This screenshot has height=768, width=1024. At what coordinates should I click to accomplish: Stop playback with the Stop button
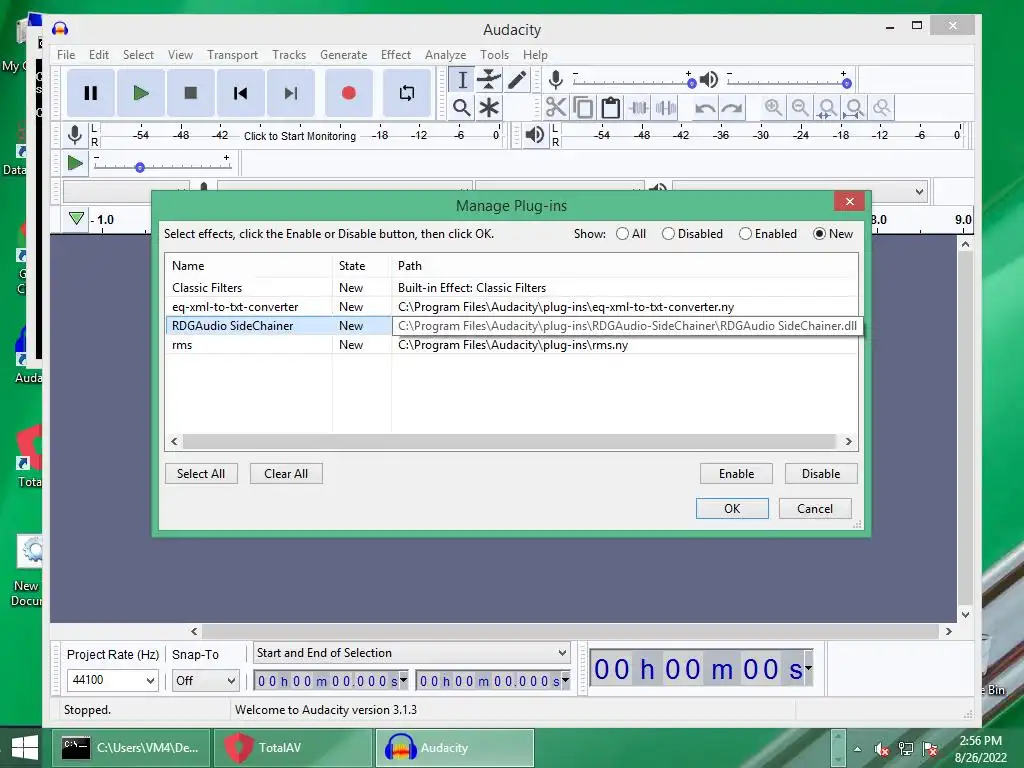(x=191, y=93)
